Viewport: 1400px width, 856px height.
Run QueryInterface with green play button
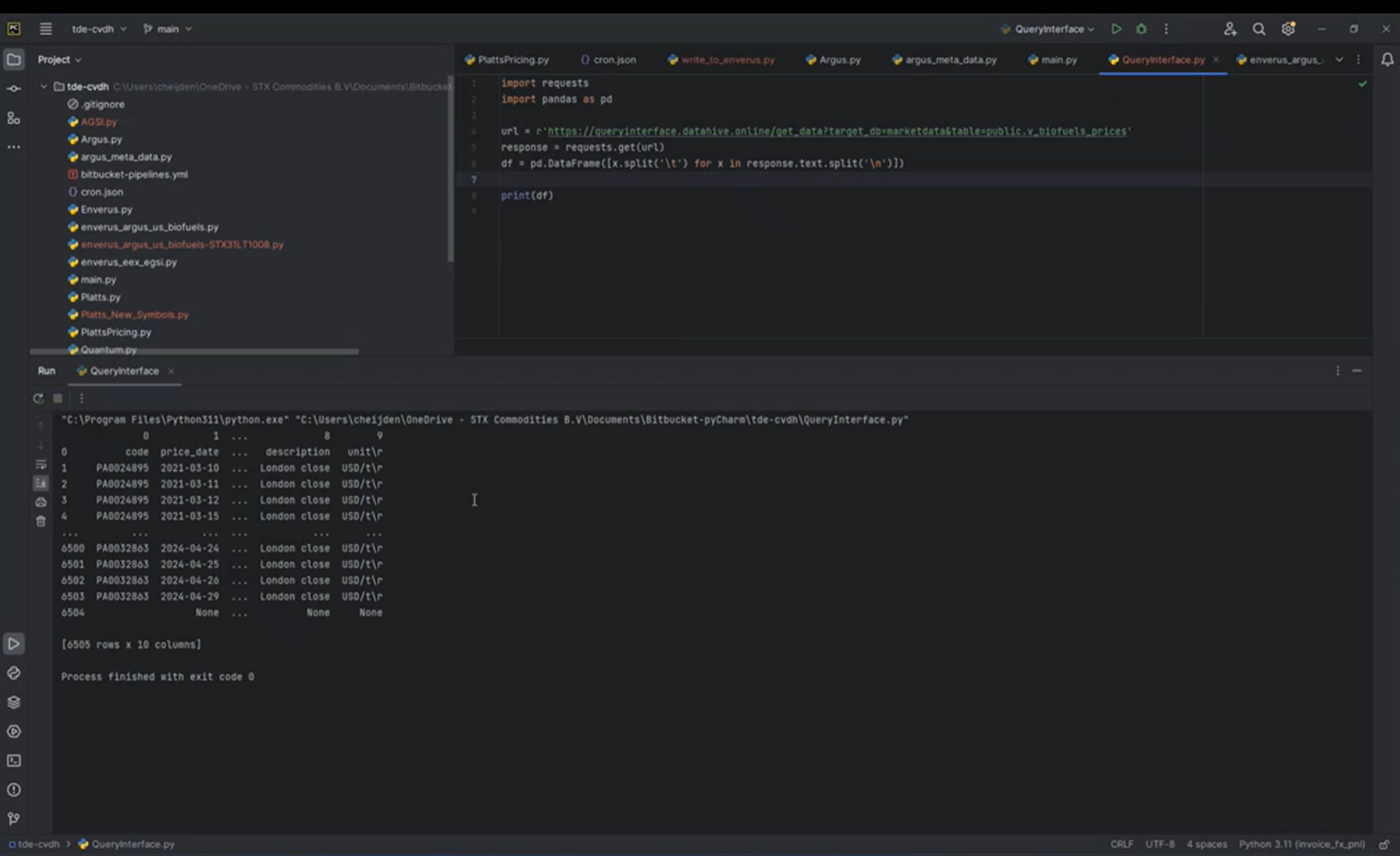click(x=1116, y=28)
